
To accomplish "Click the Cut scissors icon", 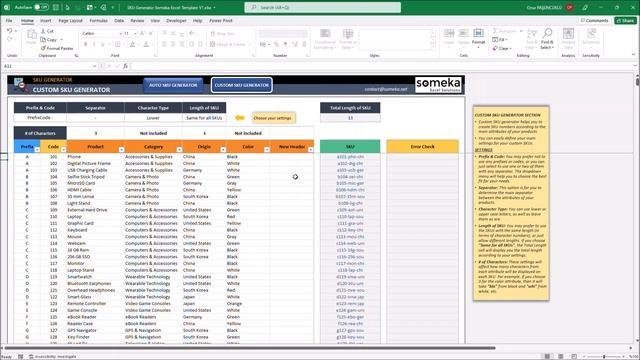I will tap(43, 31).
